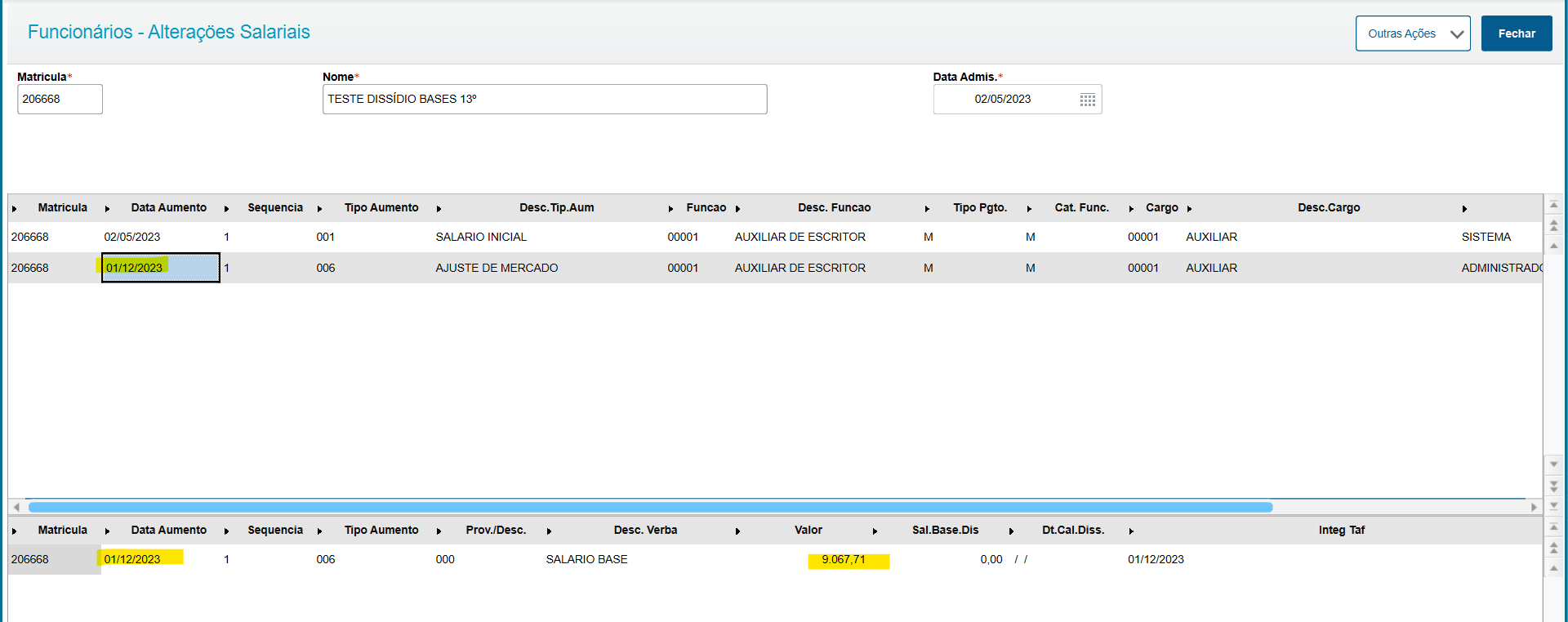
Task: Click Dt.Cal.Diss. column header
Action: (x=1073, y=531)
